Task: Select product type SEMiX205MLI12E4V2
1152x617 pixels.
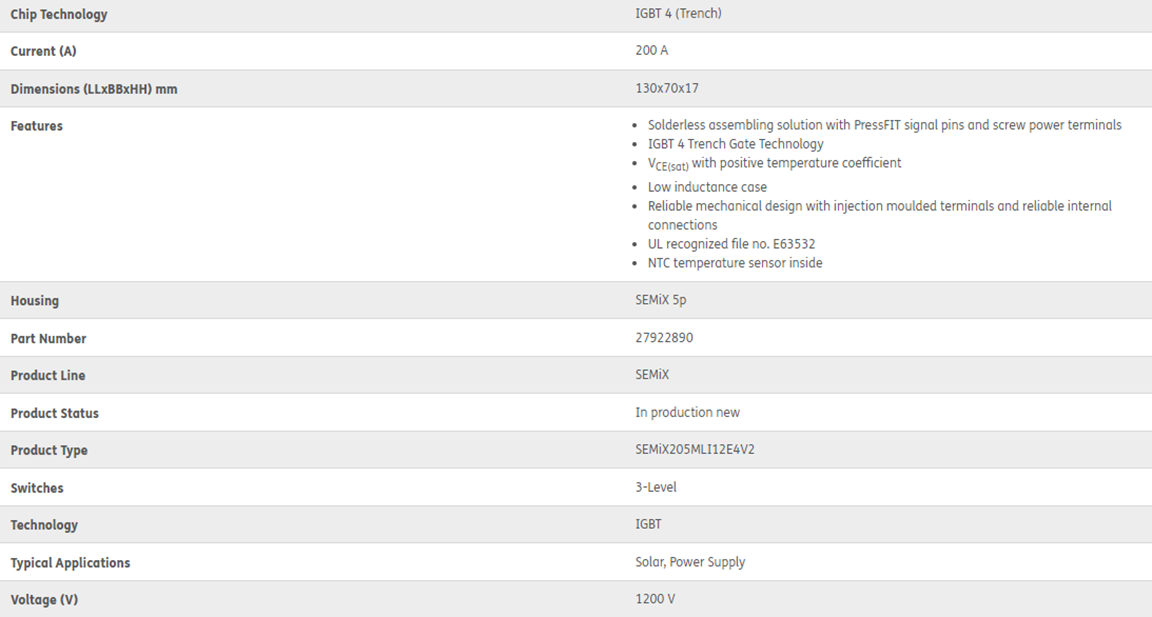Action: 695,450
